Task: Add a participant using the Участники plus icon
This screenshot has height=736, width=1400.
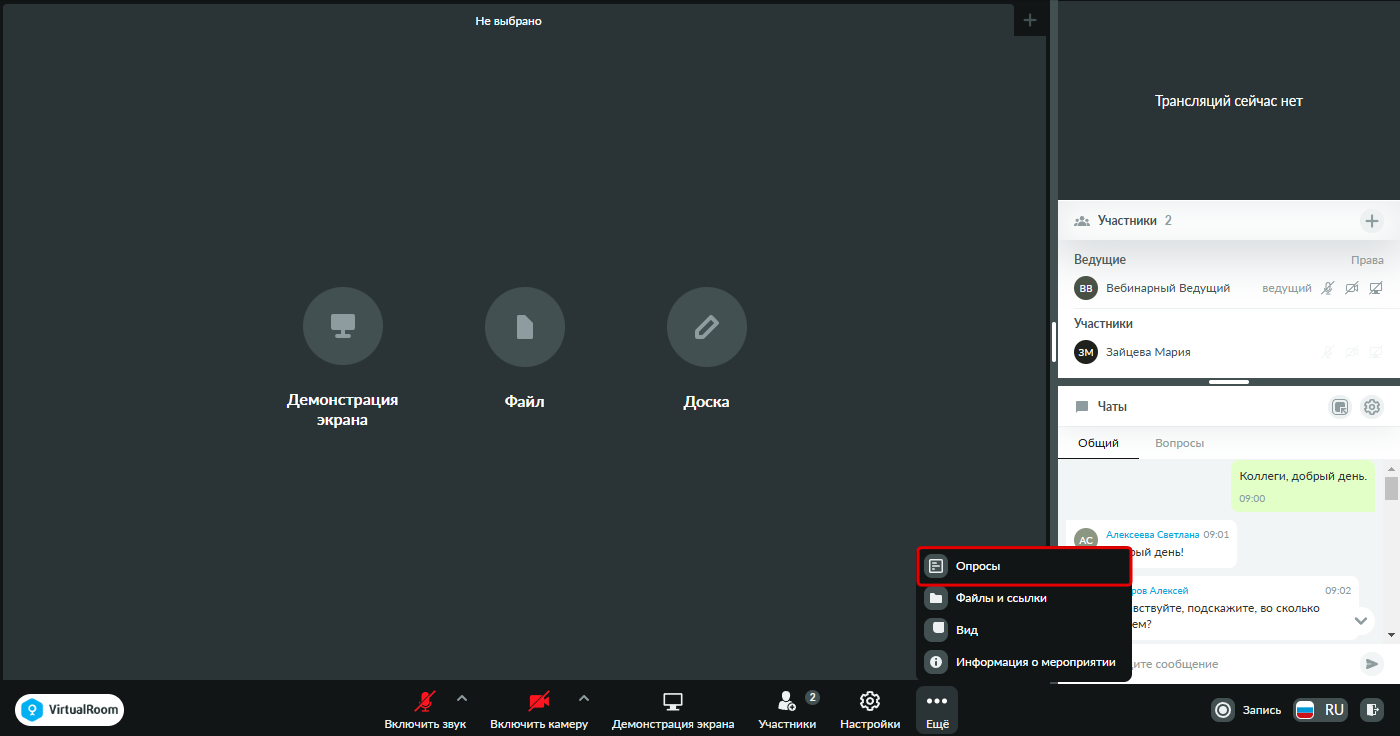Action: click(x=1372, y=221)
